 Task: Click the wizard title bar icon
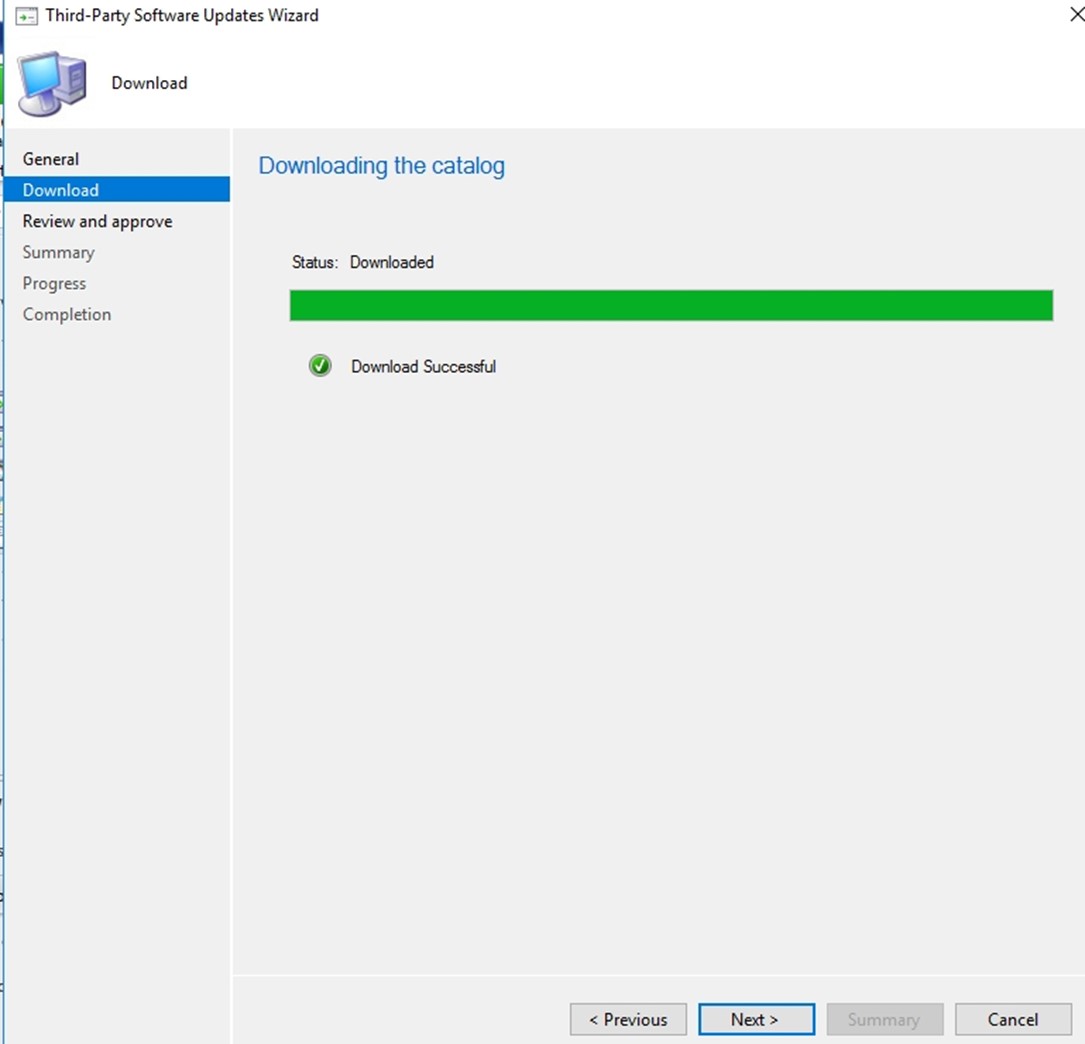pyautogui.click(x=26, y=16)
